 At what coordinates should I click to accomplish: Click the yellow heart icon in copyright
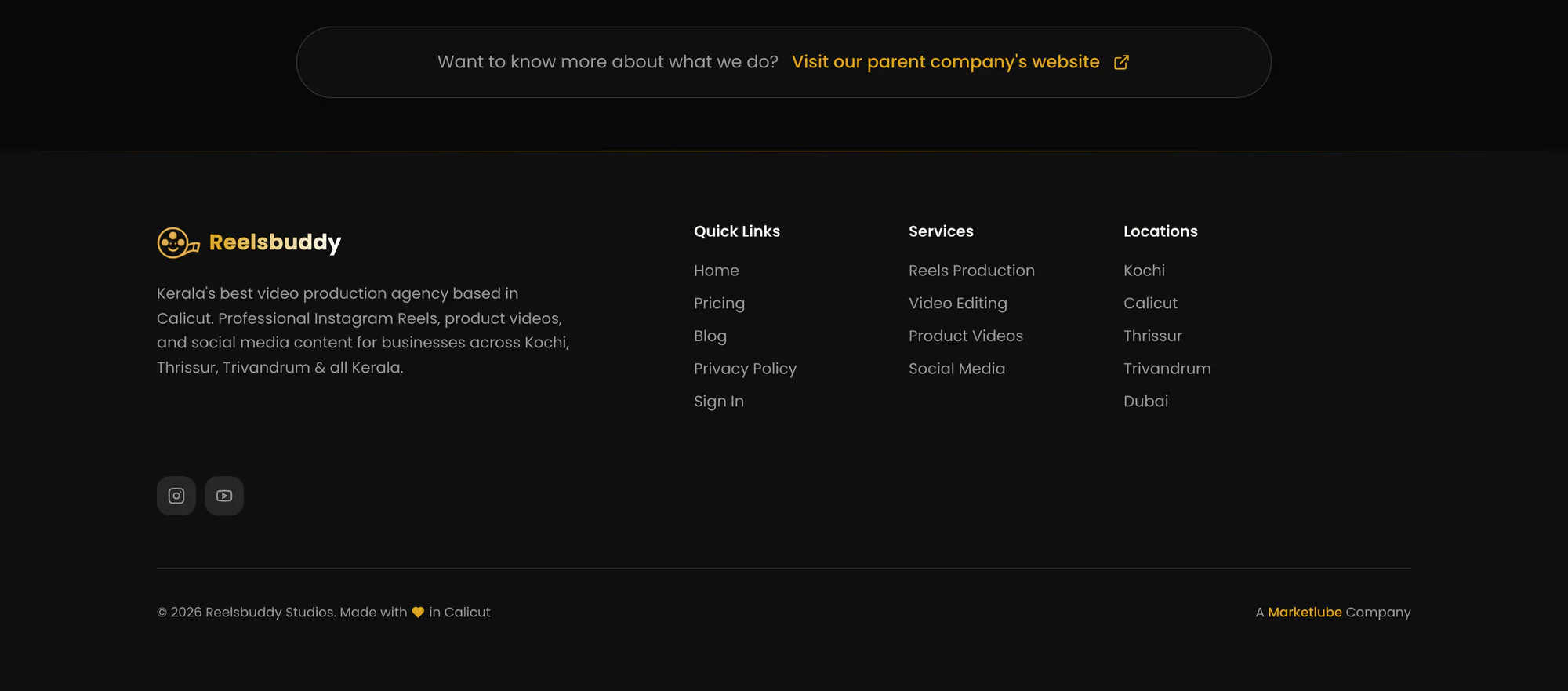(x=418, y=613)
